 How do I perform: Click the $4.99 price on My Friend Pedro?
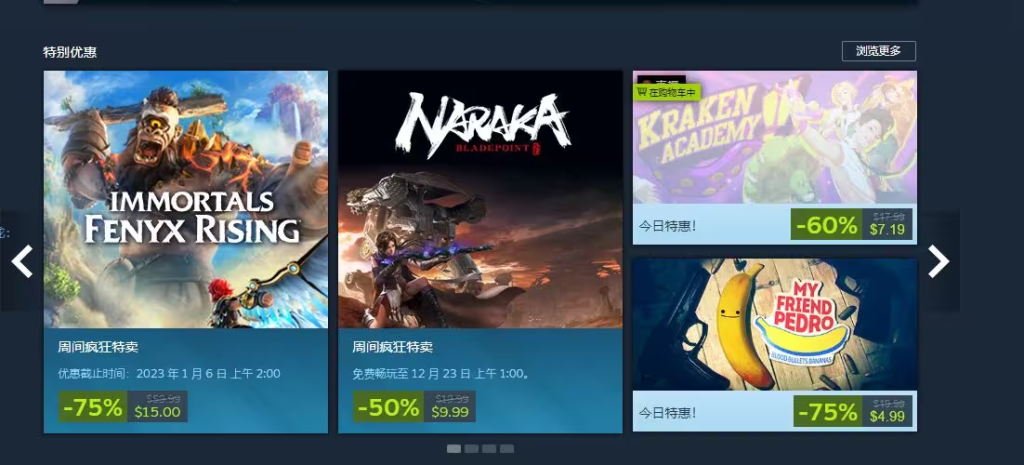coord(887,416)
